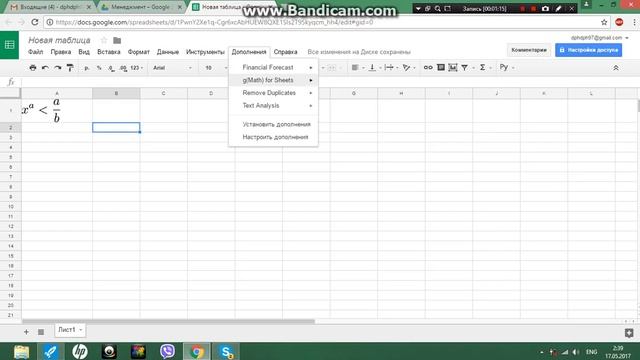This screenshot has height=360, width=640.
Task: Select the formula image in cell A1
Action: pos(41,110)
